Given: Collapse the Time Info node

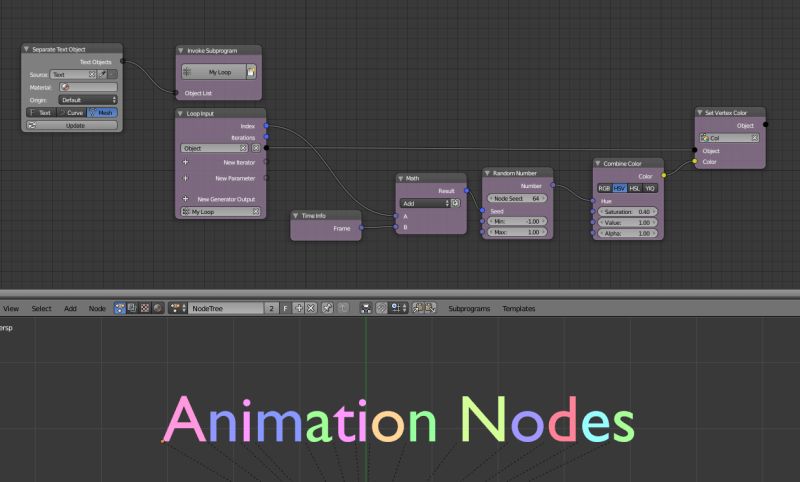Looking at the screenshot, I should [295, 216].
